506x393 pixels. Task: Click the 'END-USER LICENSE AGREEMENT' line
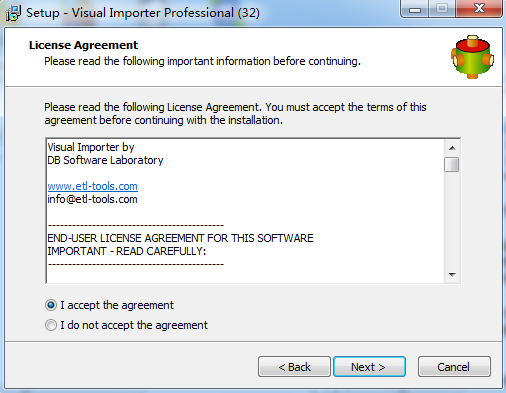coord(180,238)
